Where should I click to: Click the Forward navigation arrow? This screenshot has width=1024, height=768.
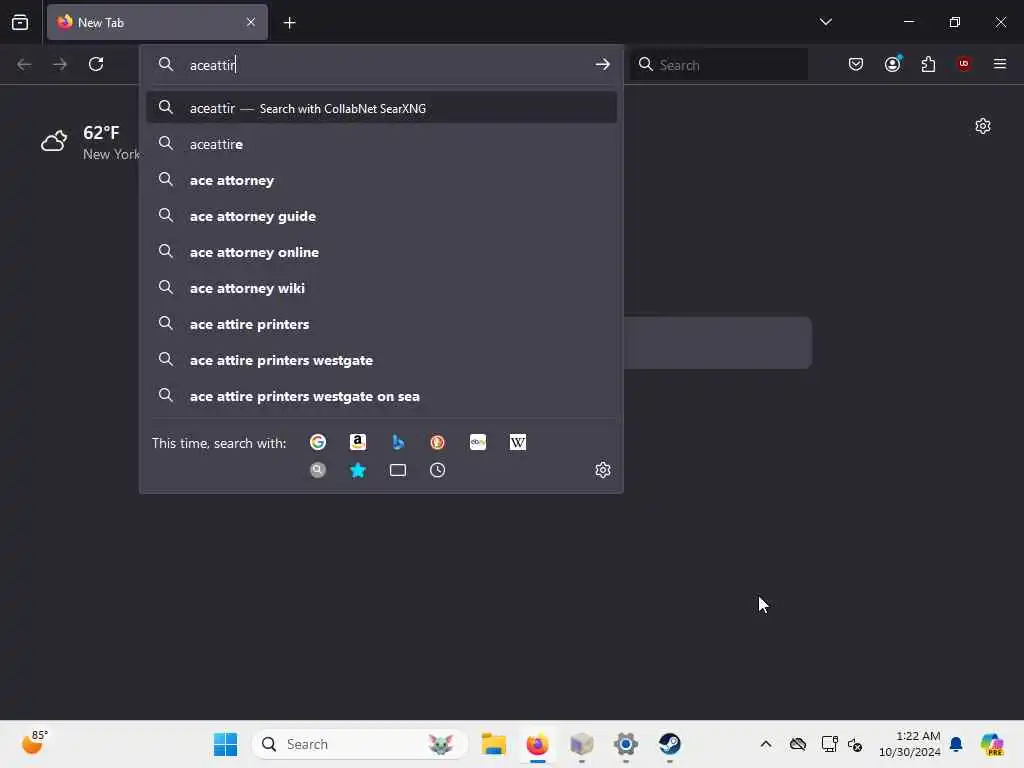[60, 64]
